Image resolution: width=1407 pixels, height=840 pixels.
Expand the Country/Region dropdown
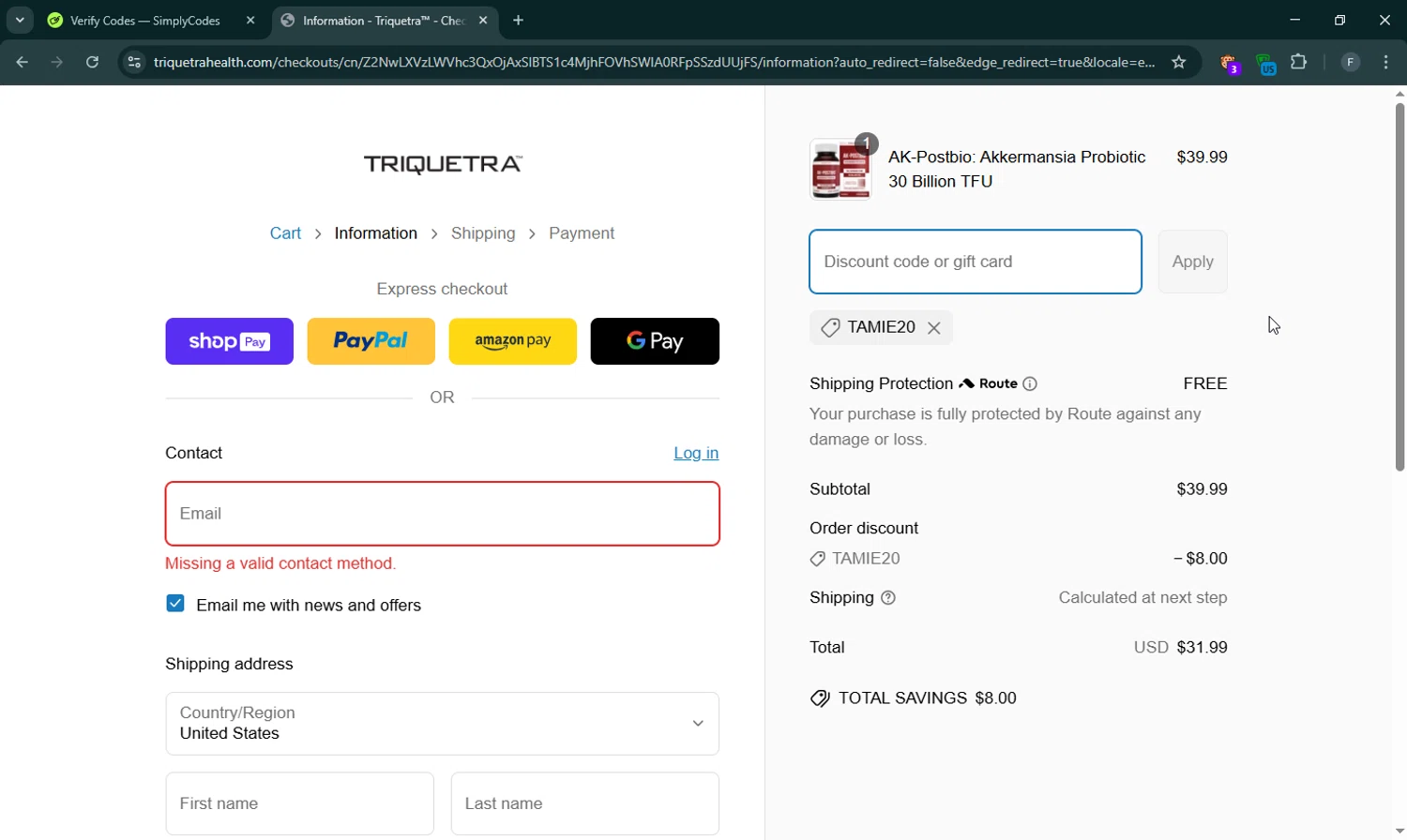[443, 724]
